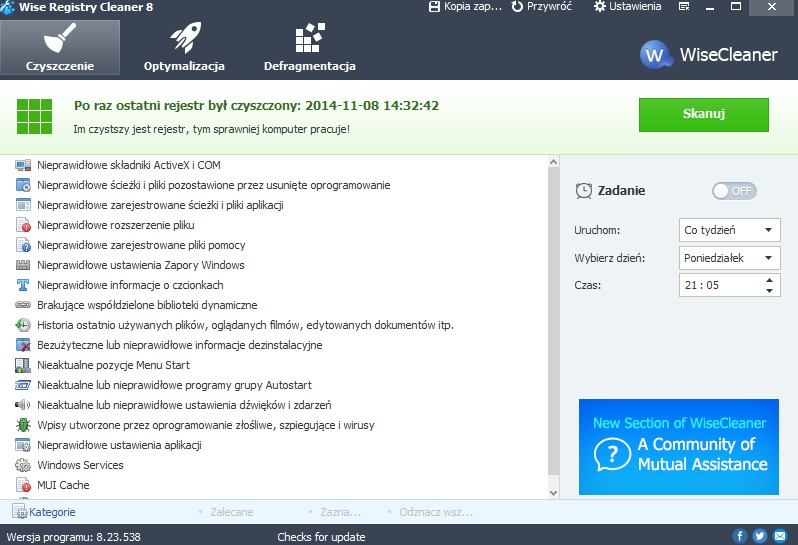Viewport: 798px width, 545px height.
Task: Click the MUI Cache icon
Action: 23,485
